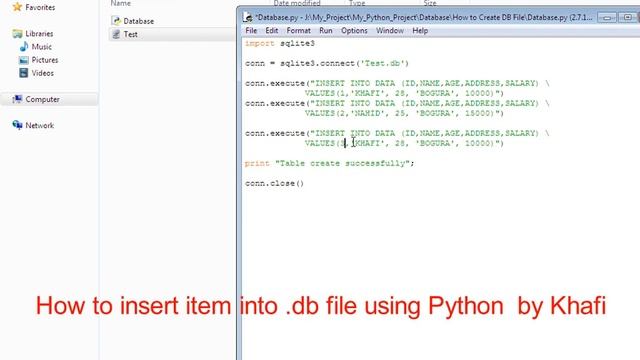
Task: Click the conn.close() line
Action: (x=274, y=183)
